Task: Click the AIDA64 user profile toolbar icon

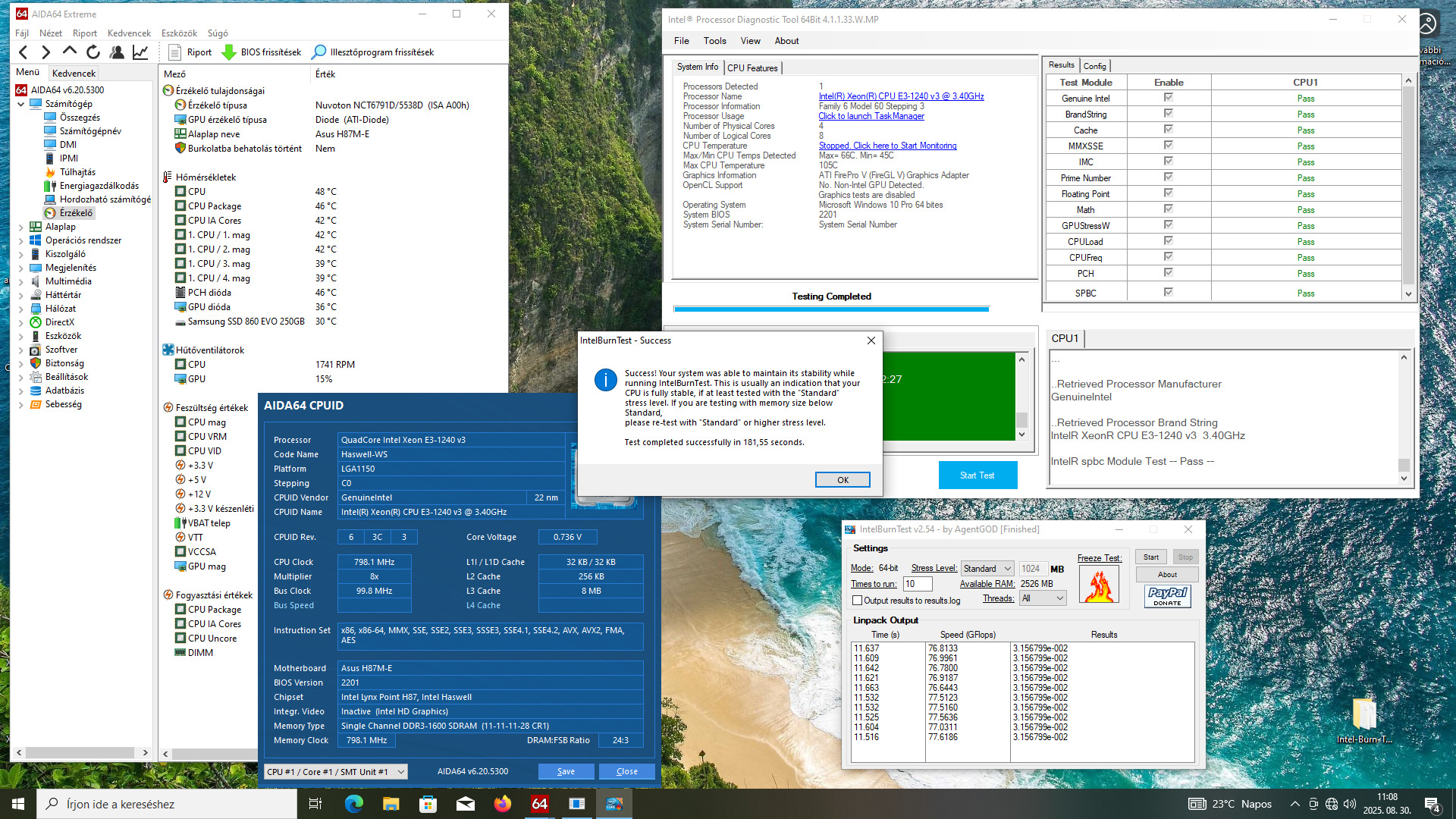Action: click(x=117, y=52)
